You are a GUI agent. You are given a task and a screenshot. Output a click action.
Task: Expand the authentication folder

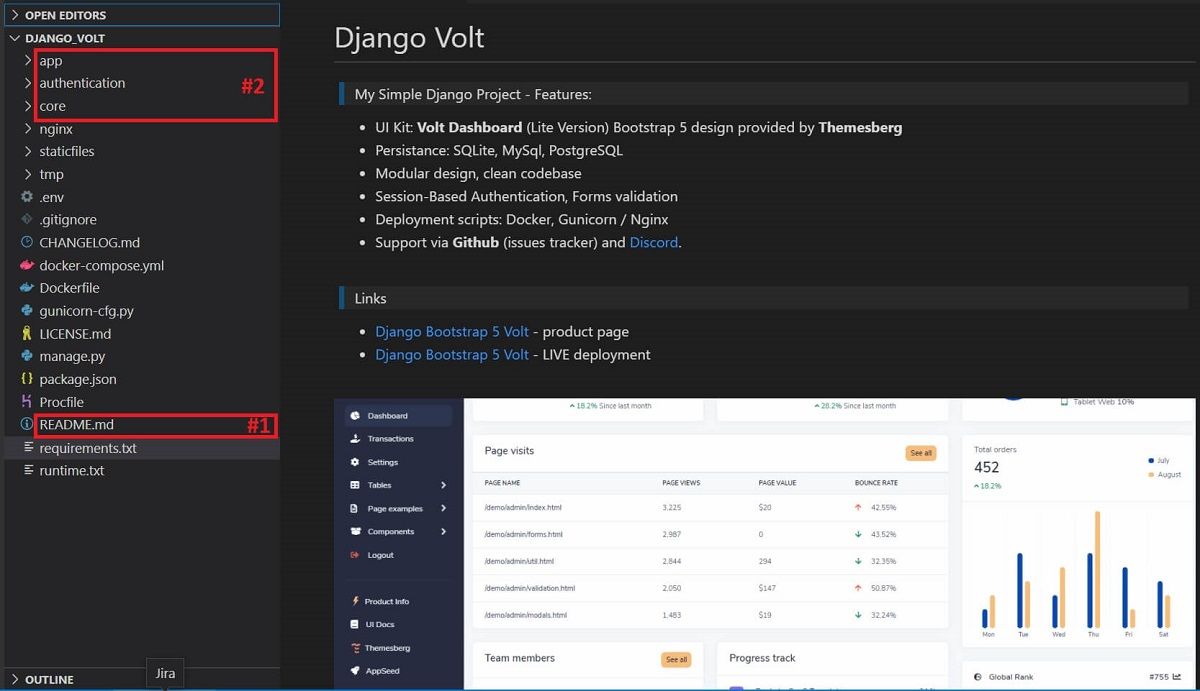28,83
